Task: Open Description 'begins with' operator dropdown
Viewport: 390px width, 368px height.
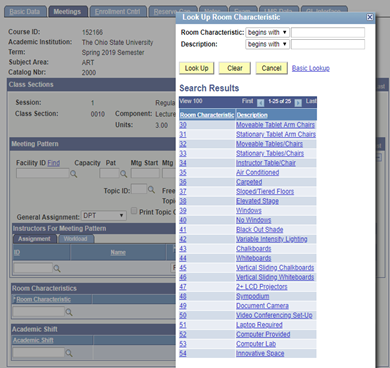Action: pyautogui.click(x=267, y=44)
